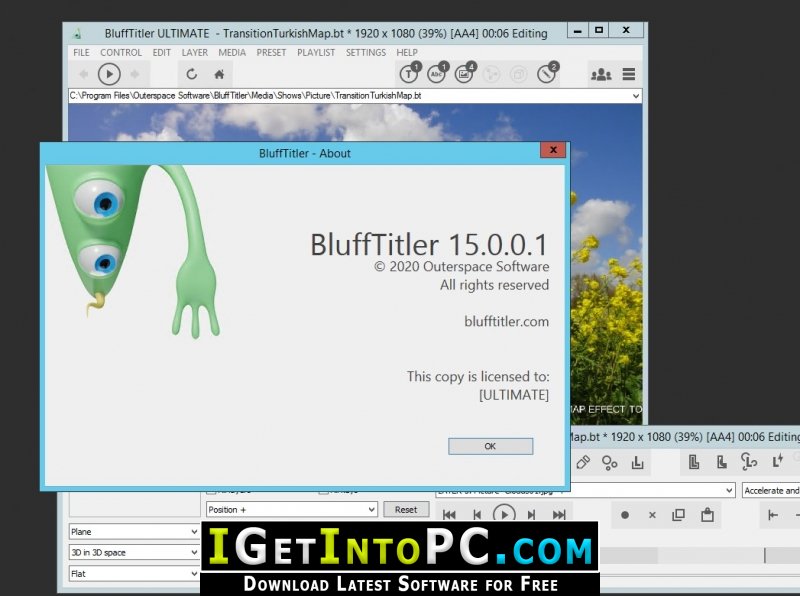Viewport: 800px width, 596px height.
Task: Open the LAYER menu
Action: (x=194, y=53)
